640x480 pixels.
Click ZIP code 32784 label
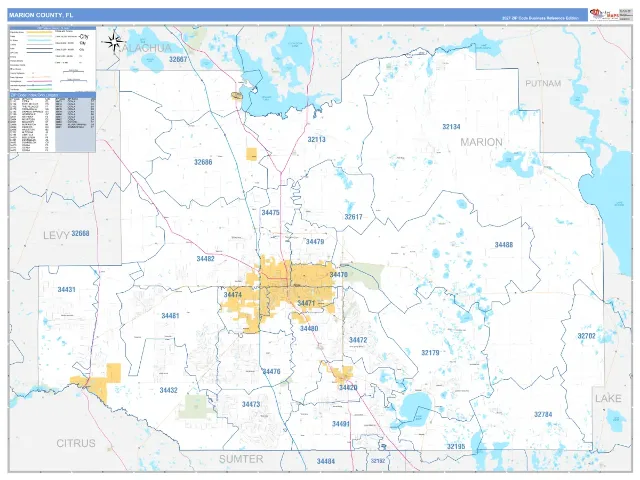point(543,415)
